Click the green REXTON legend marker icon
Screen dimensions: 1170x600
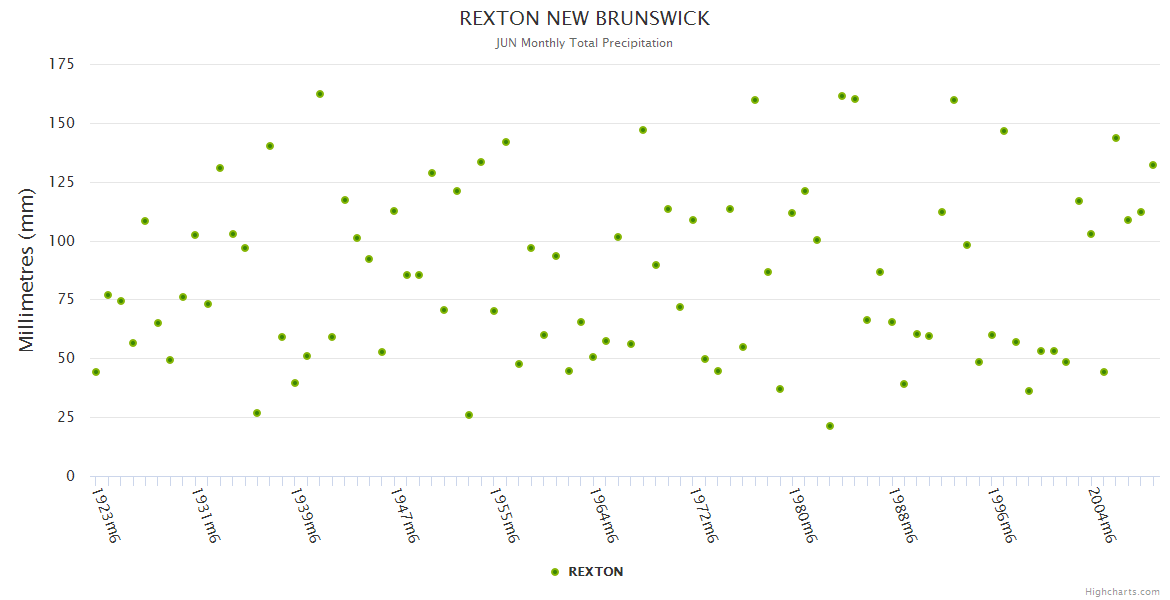pos(555,572)
